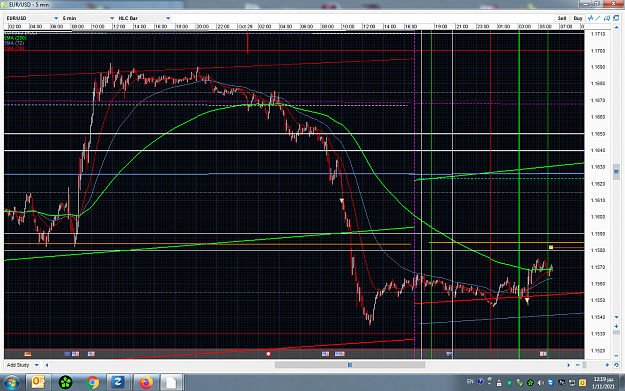This screenshot has width=625, height=391.
Task: Click the up arrow of the price scrollbar
Action: point(616,27)
